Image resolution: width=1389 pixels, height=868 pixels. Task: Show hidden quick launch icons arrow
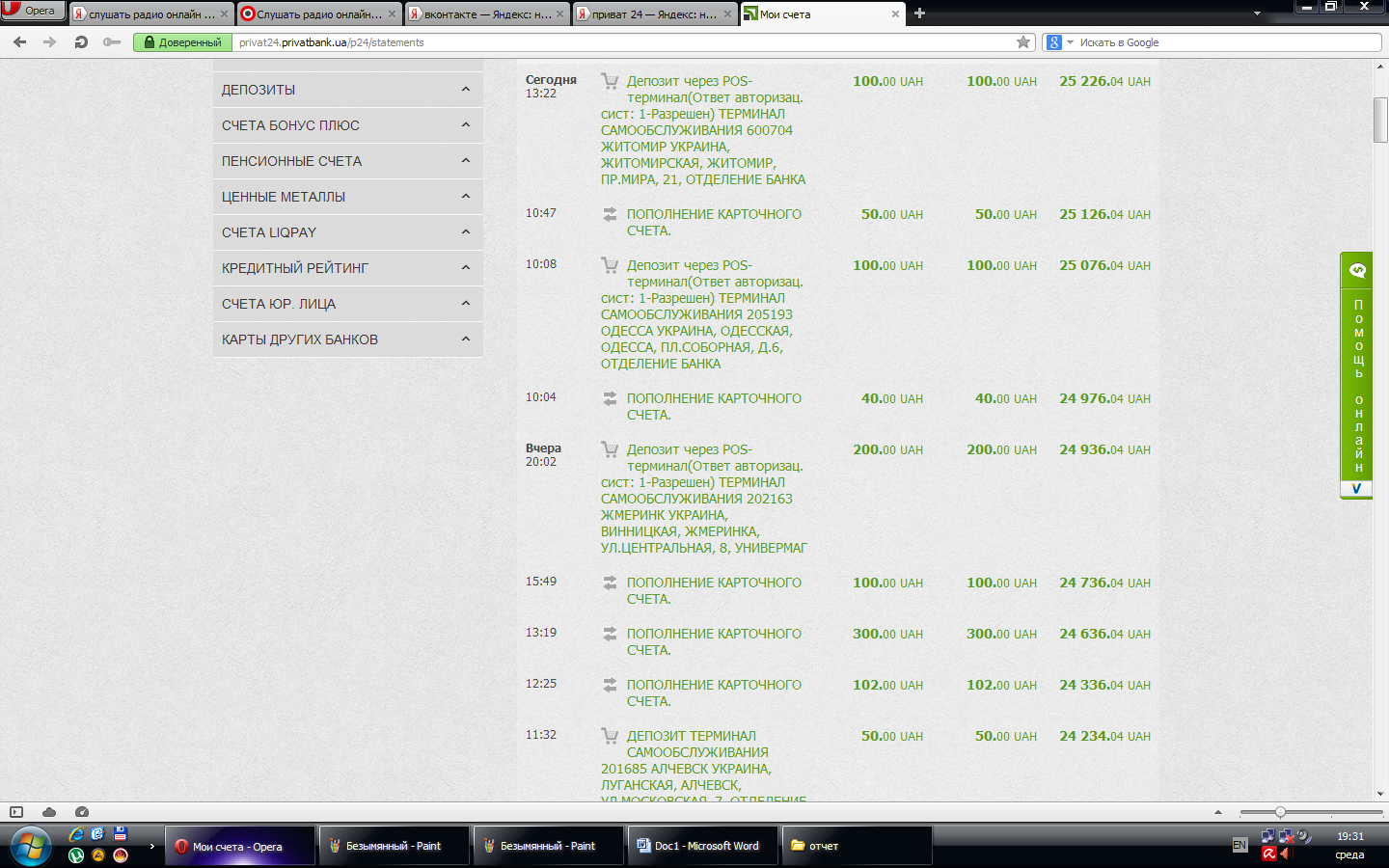[151, 846]
